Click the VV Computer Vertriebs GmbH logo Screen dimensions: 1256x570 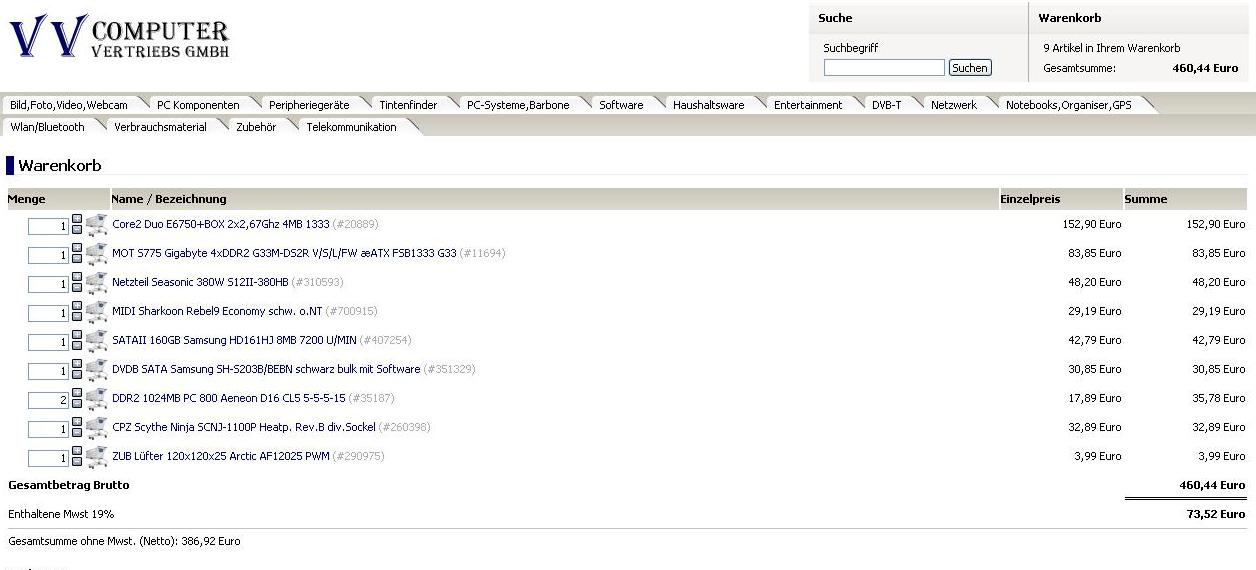[119, 38]
